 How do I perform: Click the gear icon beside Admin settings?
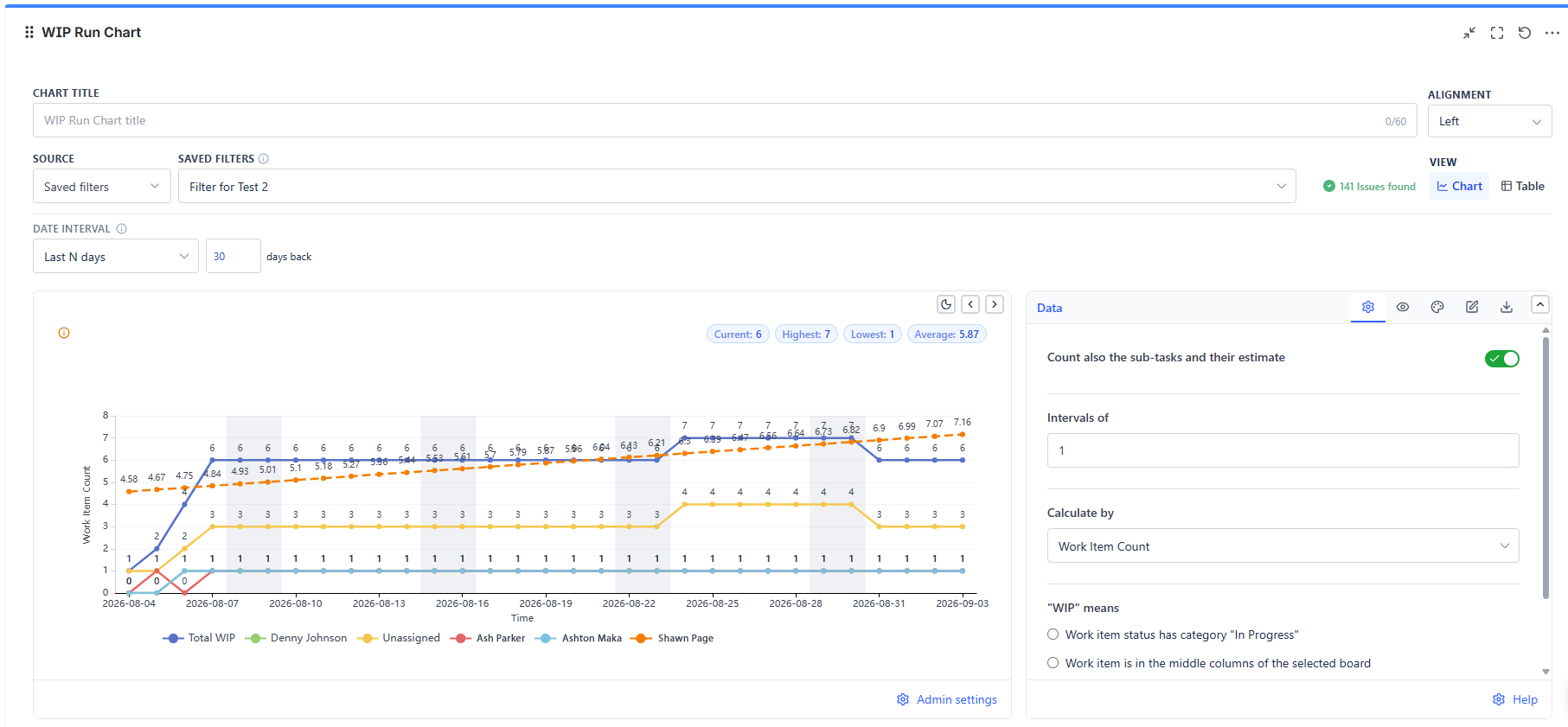[903, 699]
